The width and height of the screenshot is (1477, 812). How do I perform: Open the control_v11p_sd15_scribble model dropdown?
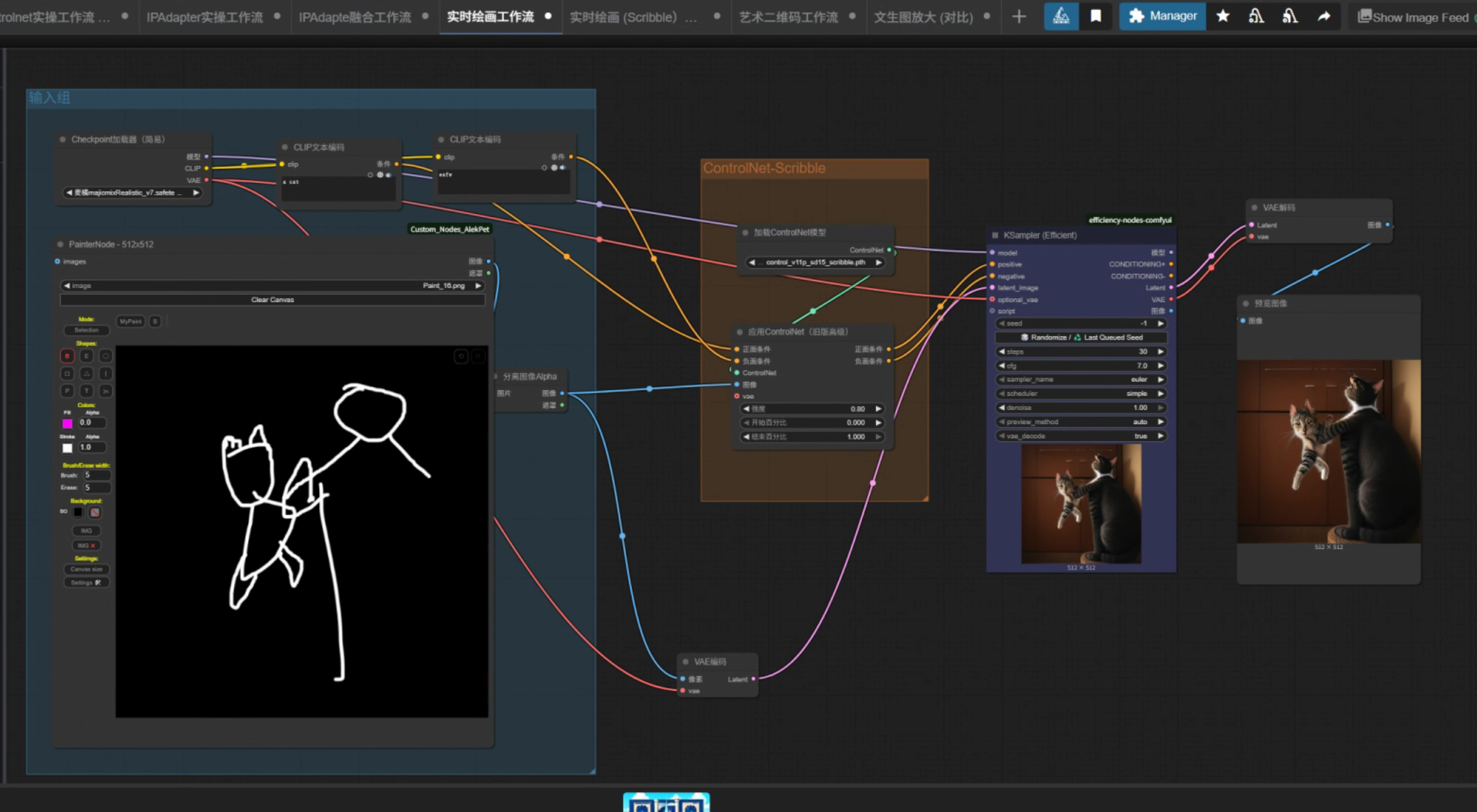(815, 262)
